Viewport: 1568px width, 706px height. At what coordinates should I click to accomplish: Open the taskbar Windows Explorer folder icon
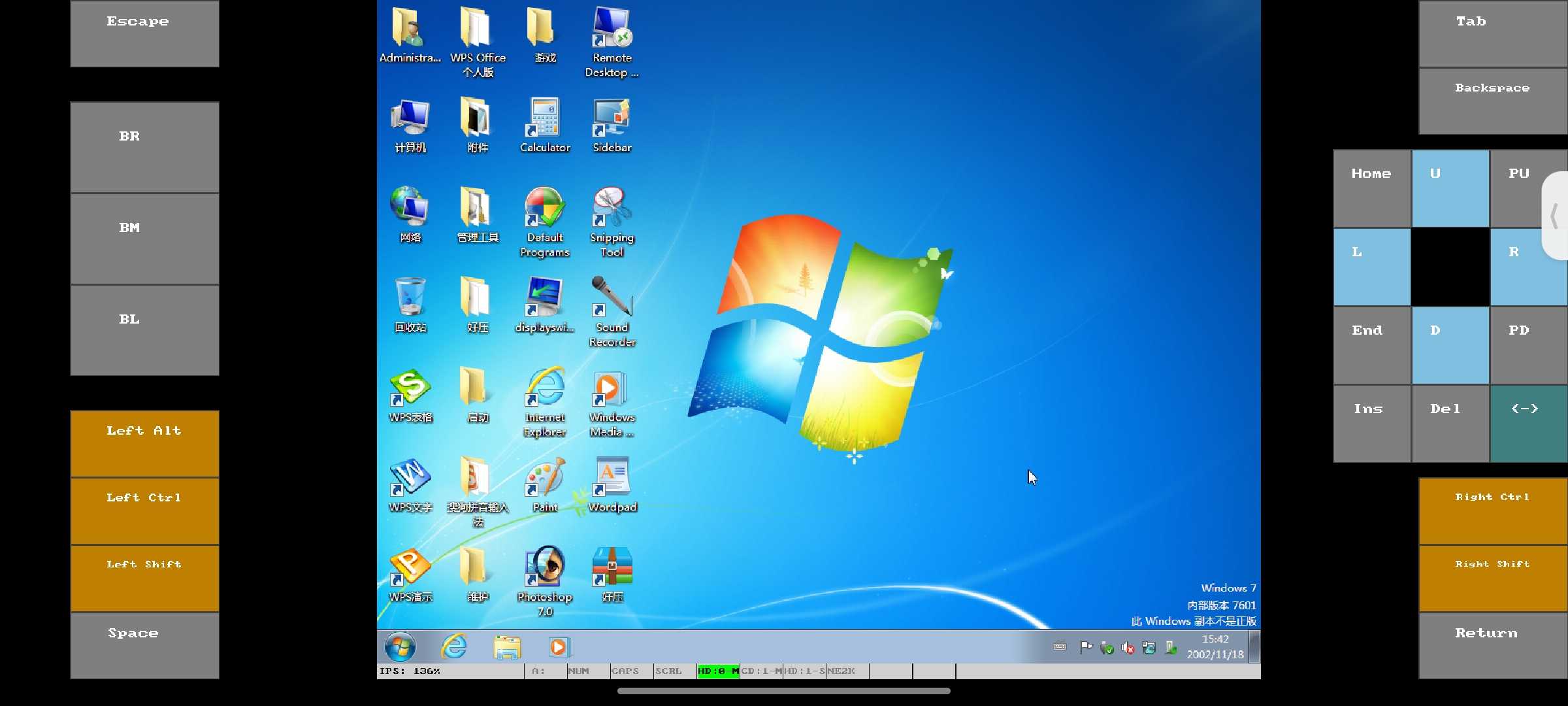pos(507,647)
